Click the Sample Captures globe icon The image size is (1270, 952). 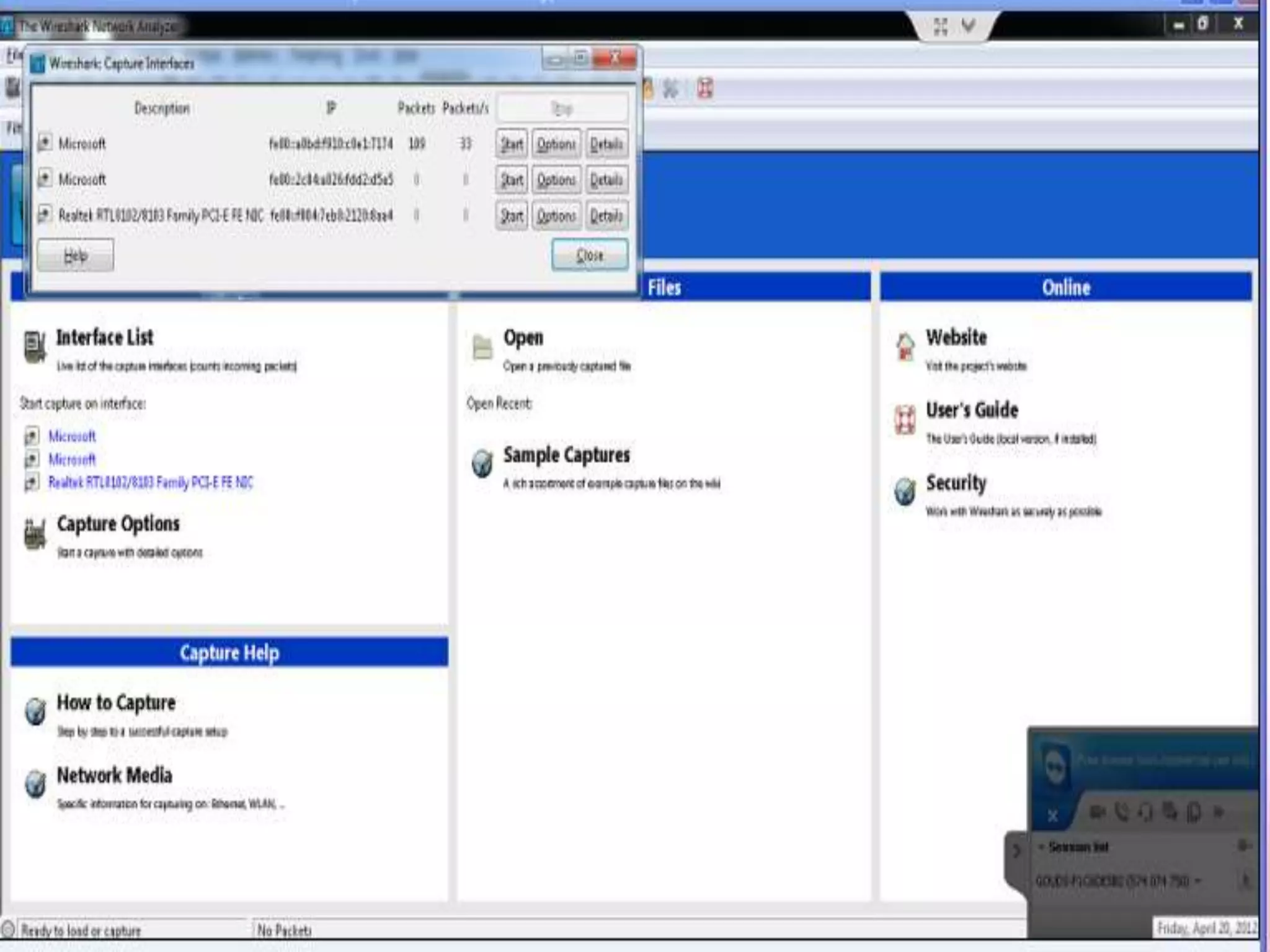(482, 463)
